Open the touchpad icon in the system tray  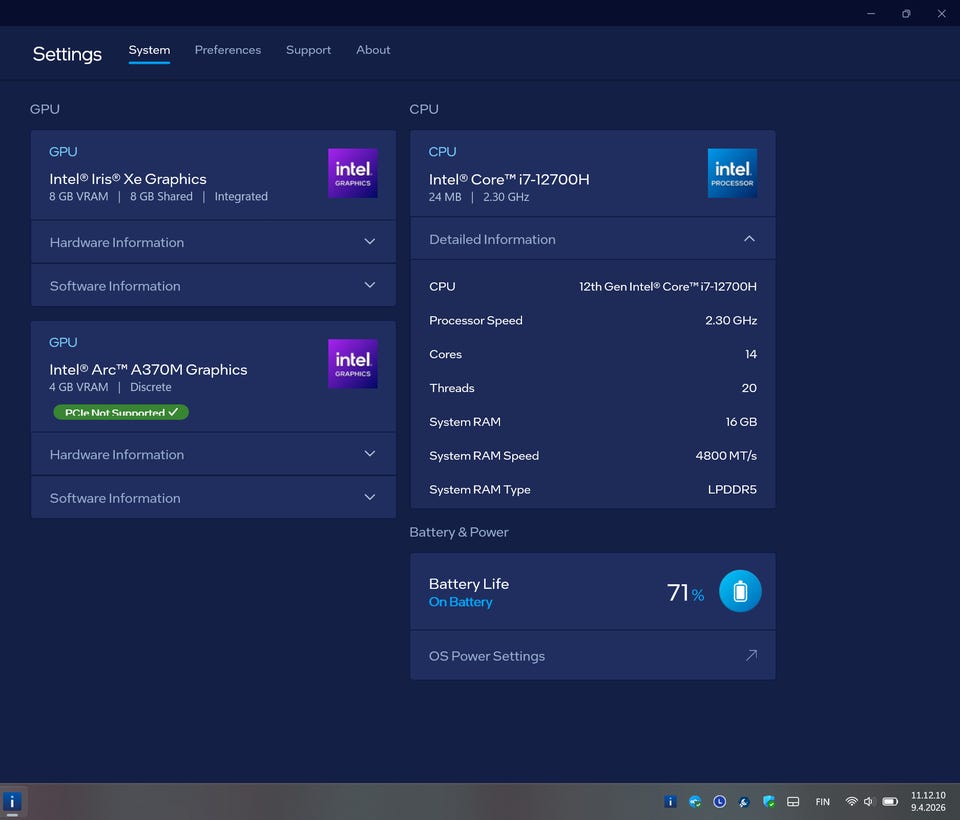793,801
